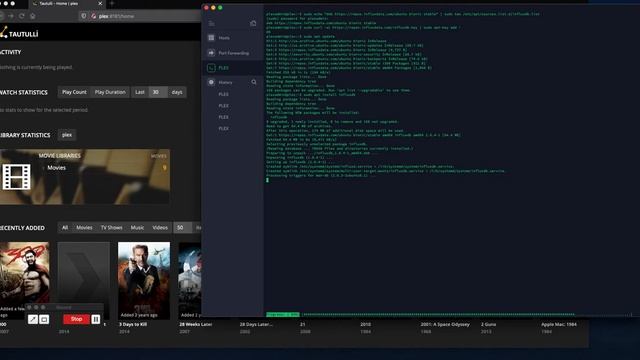The width and height of the screenshot is (640, 360).
Task: Click the Tautulli logo in the header
Action: coord(19,33)
